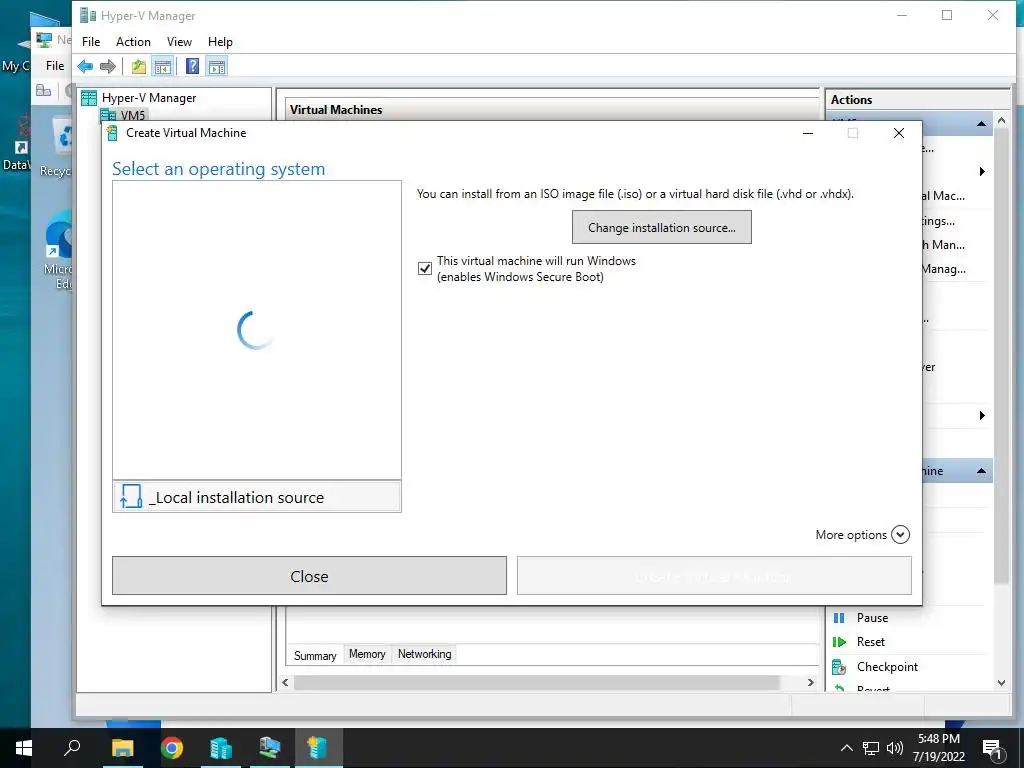Switch to the Networking tab
This screenshot has height=768, width=1024.
tap(424, 654)
